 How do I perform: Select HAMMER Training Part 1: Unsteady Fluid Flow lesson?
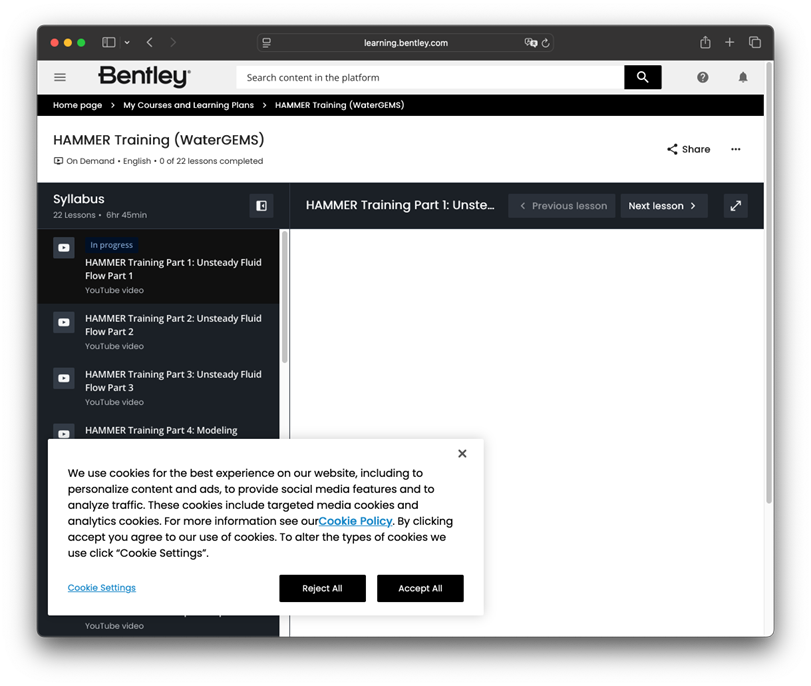pyautogui.click(x=158, y=266)
